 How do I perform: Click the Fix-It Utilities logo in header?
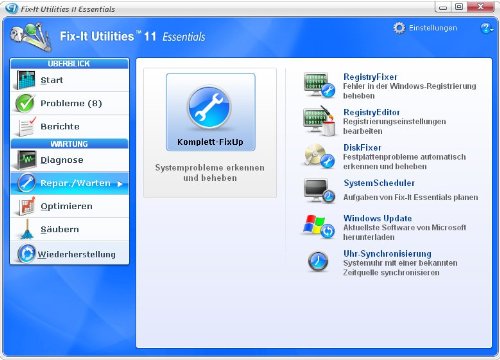pos(30,36)
